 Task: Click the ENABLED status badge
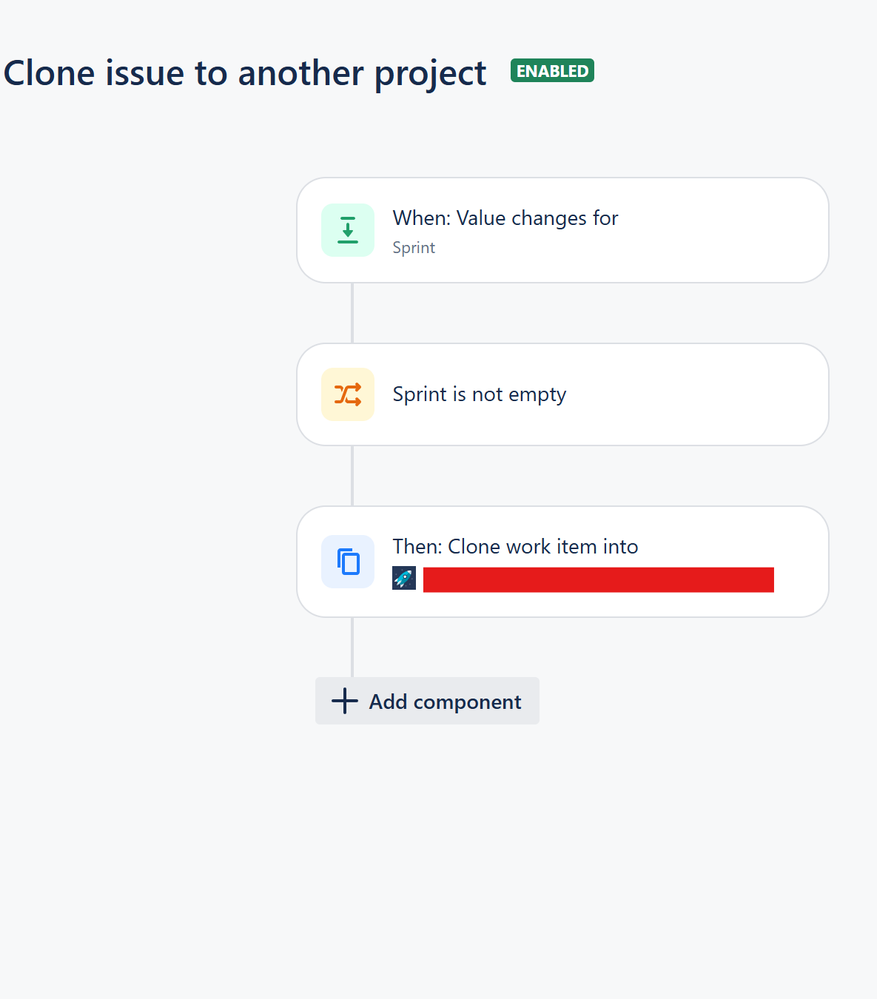(552, 71)
